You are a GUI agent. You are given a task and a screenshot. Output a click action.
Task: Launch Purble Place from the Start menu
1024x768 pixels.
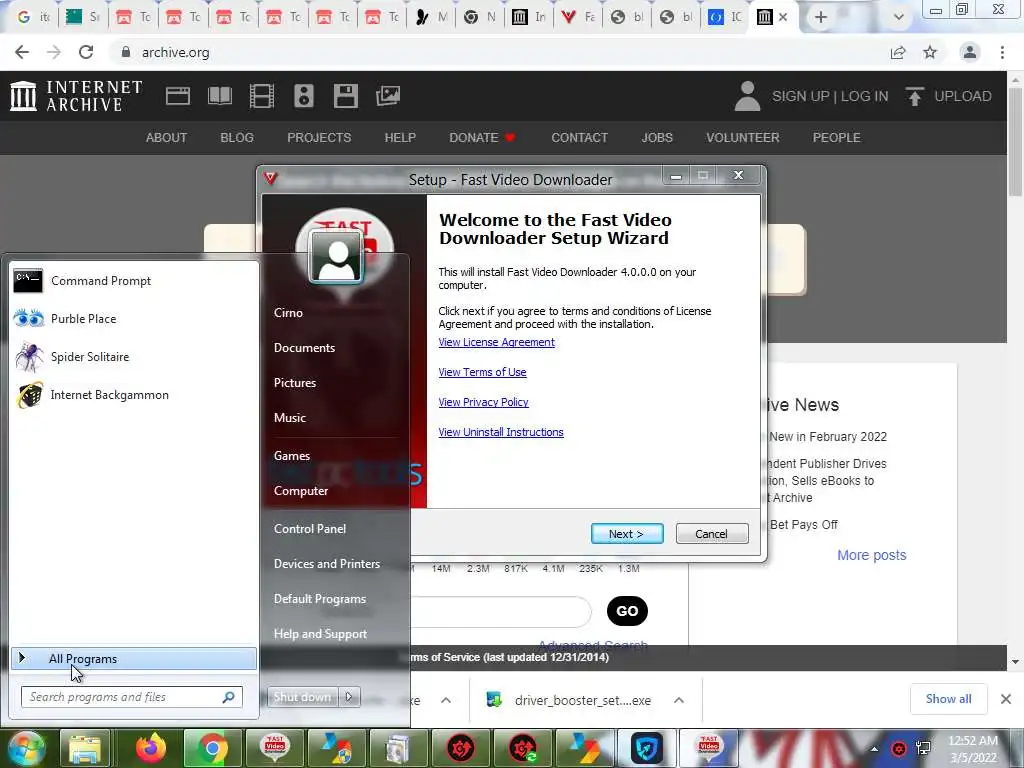click(134, 319)
